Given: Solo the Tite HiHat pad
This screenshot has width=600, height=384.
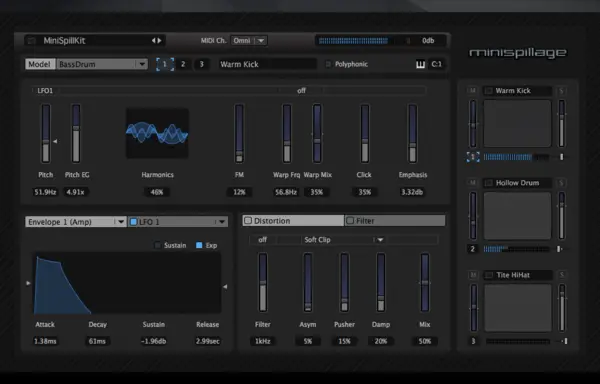Looking at the screenshot, I should (562, 275).
